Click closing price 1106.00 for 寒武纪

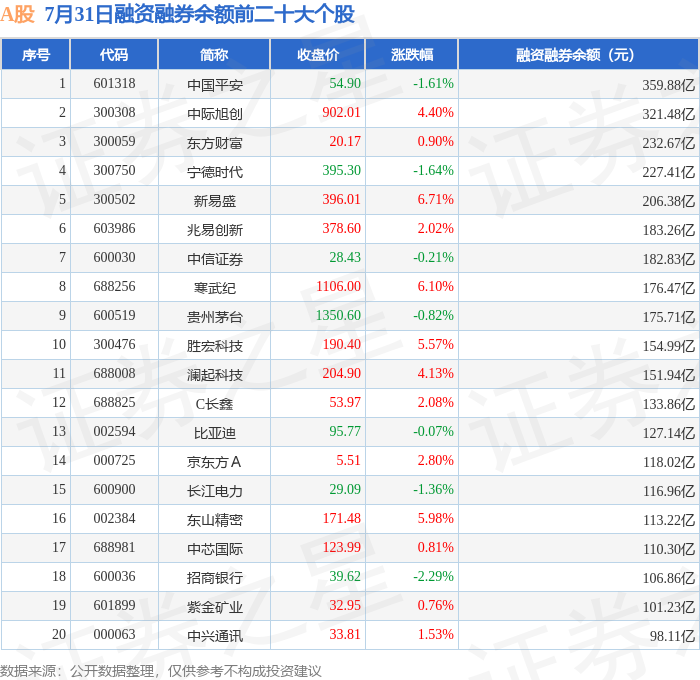coord(338,286)
